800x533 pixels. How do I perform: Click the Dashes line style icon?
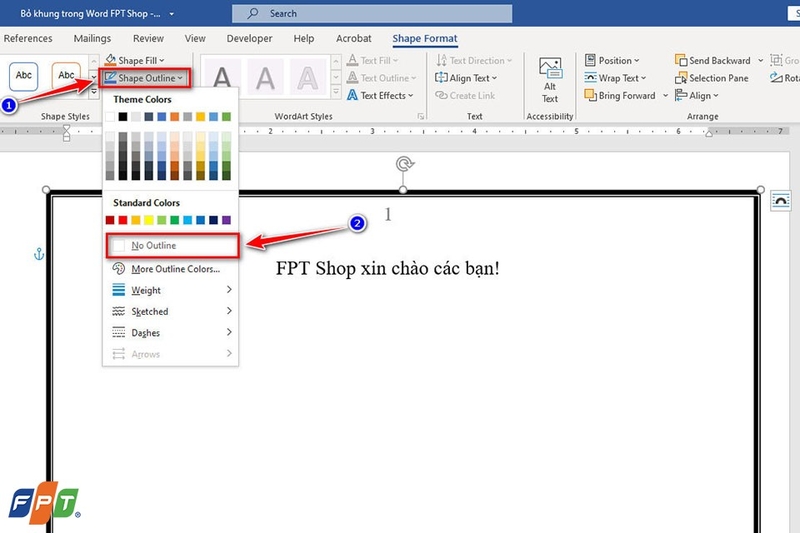click(x=118, y=333)
